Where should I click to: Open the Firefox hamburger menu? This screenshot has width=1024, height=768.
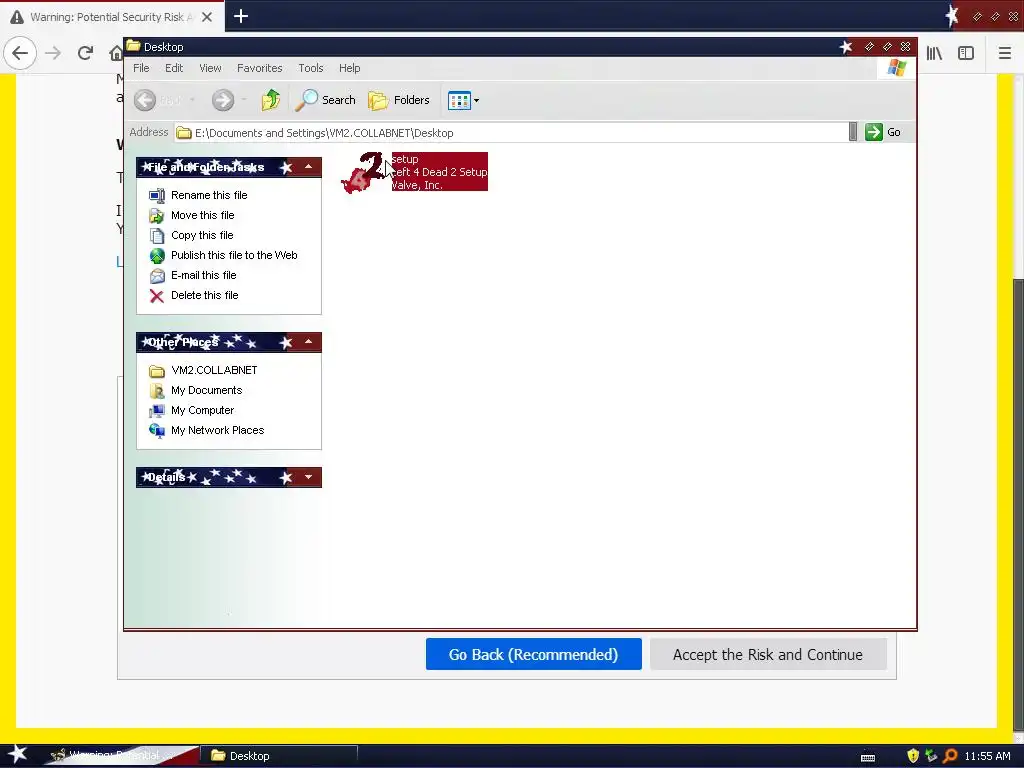tap(1005, 54)
